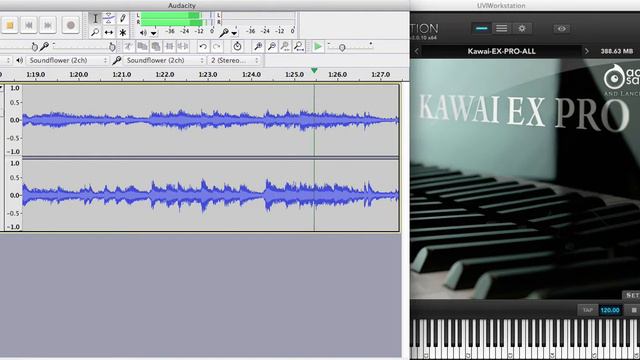The image size is (640, 360).
Task: Click the playback speed slider knob
Action: (x=342, y=48)
